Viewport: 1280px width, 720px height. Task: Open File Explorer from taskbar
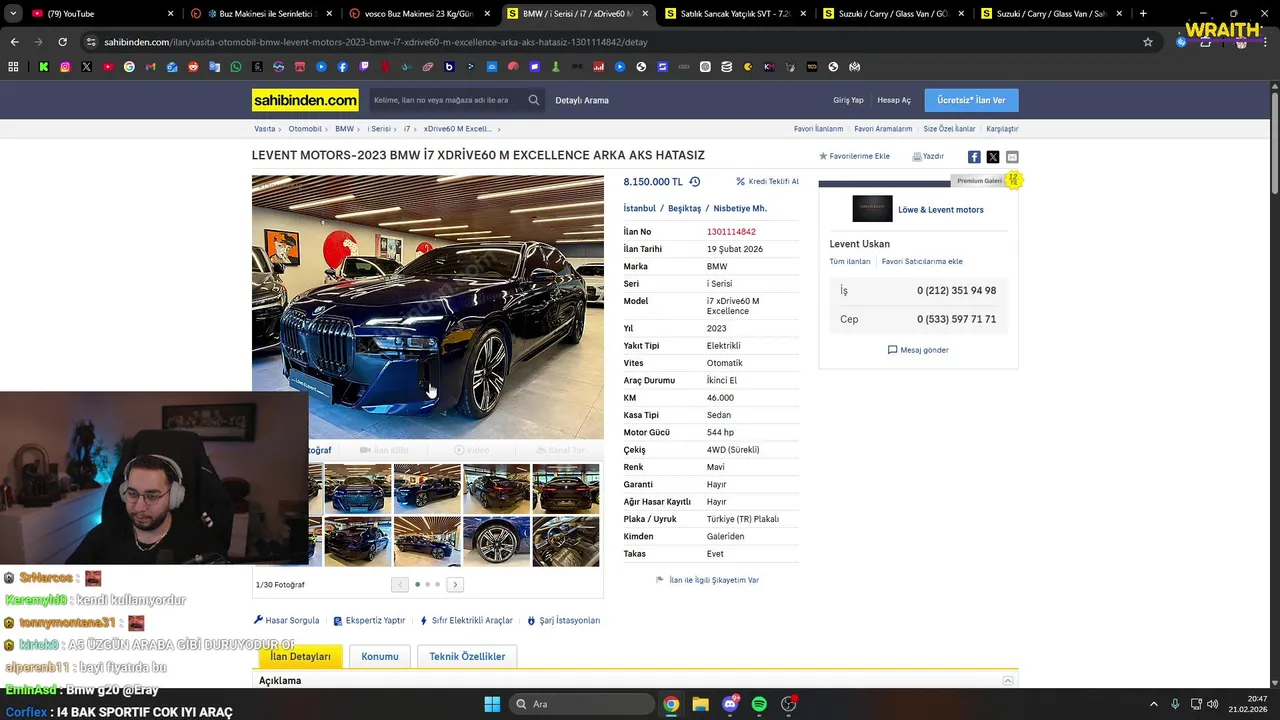pos(700,704)
